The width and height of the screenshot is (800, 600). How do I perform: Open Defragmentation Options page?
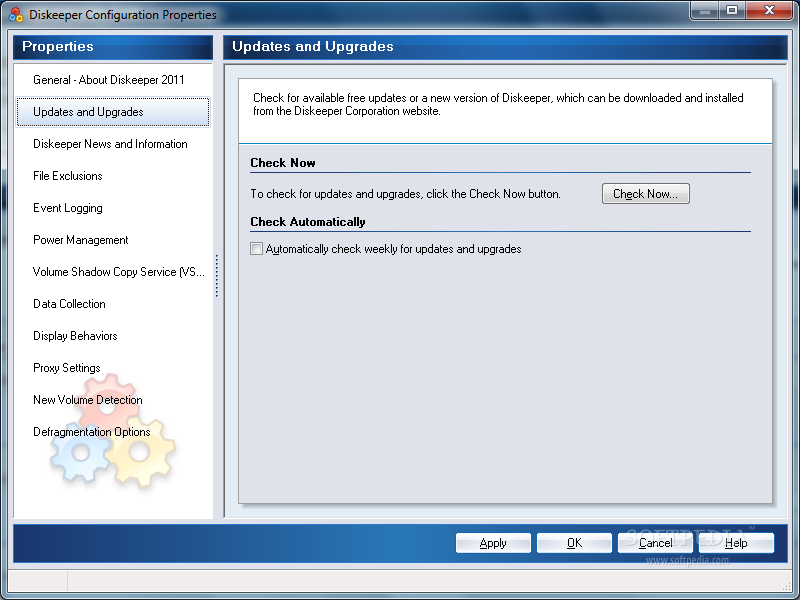point(92,432)
